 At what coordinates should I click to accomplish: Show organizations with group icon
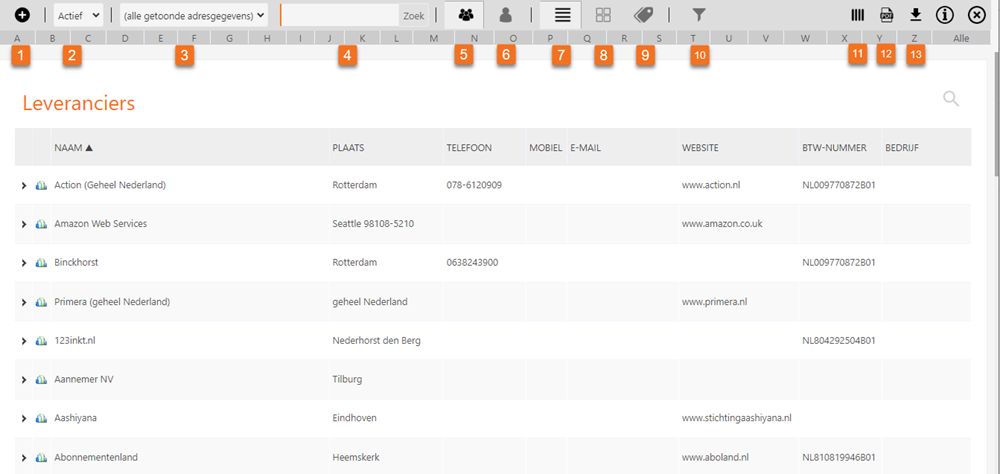click(x=464, y=15)
